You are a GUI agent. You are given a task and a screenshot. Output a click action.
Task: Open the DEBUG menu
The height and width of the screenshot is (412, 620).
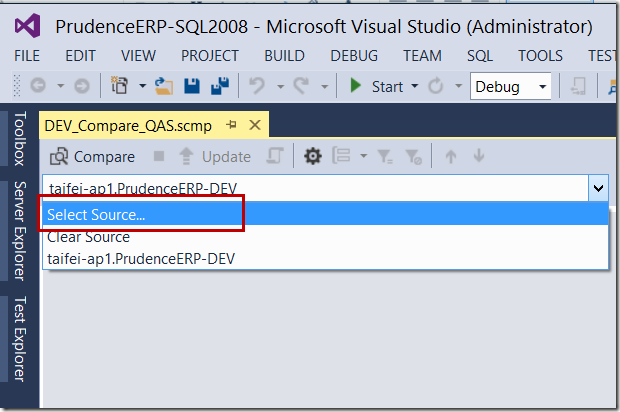[x=354, y=56]
